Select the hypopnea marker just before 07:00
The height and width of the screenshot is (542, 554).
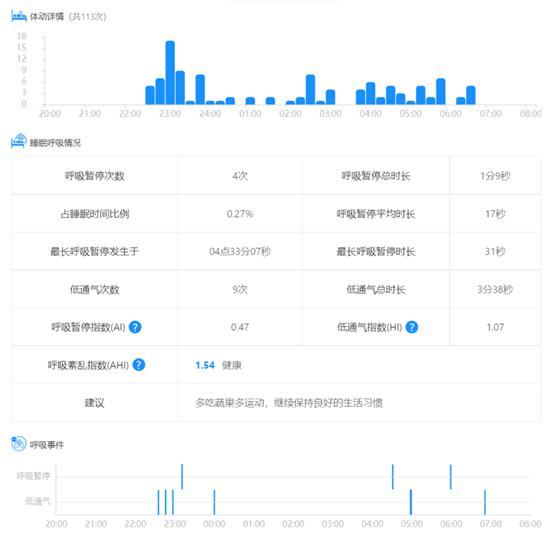point(485,502)
